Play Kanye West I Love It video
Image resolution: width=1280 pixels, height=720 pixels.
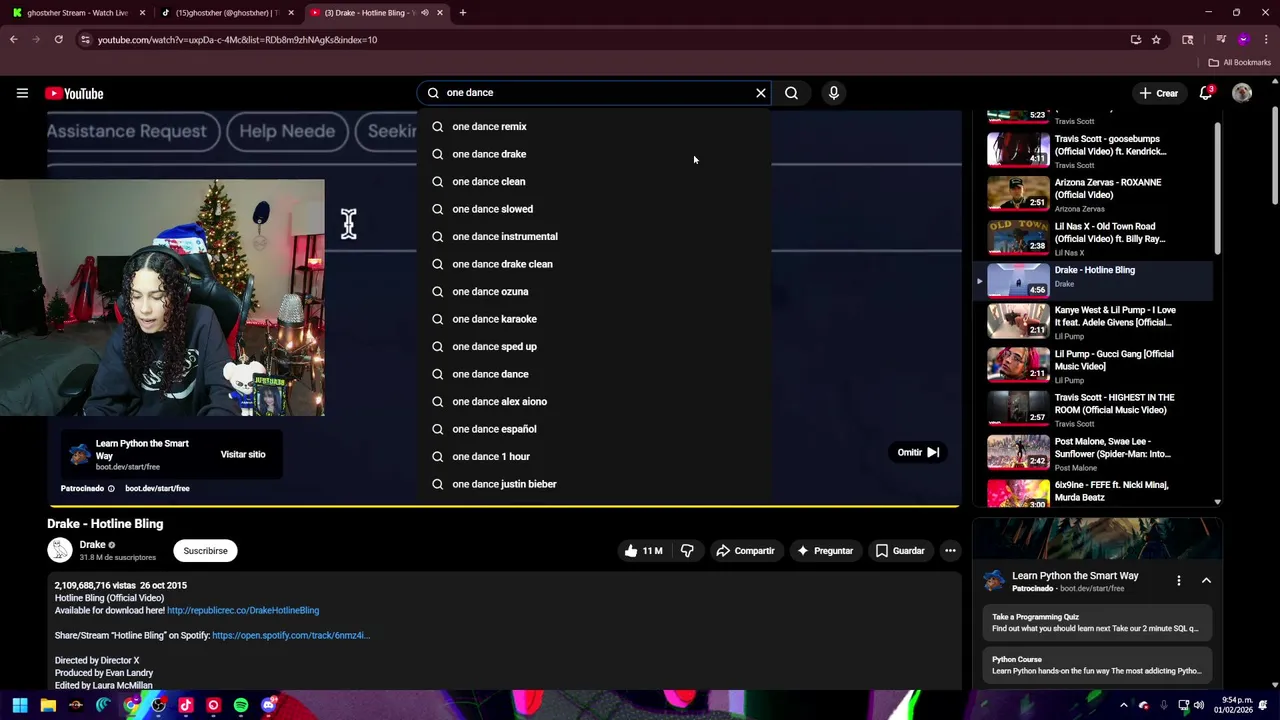[x=1095, y=322]
